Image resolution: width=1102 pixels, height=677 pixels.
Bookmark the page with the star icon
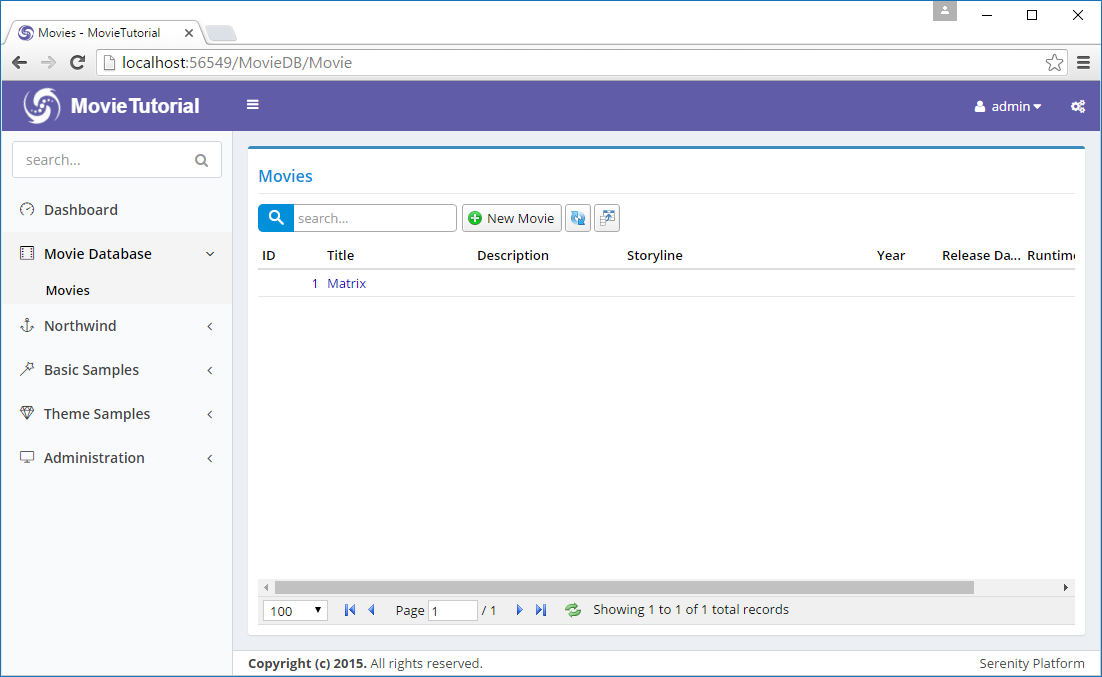tap(1054, 63)
